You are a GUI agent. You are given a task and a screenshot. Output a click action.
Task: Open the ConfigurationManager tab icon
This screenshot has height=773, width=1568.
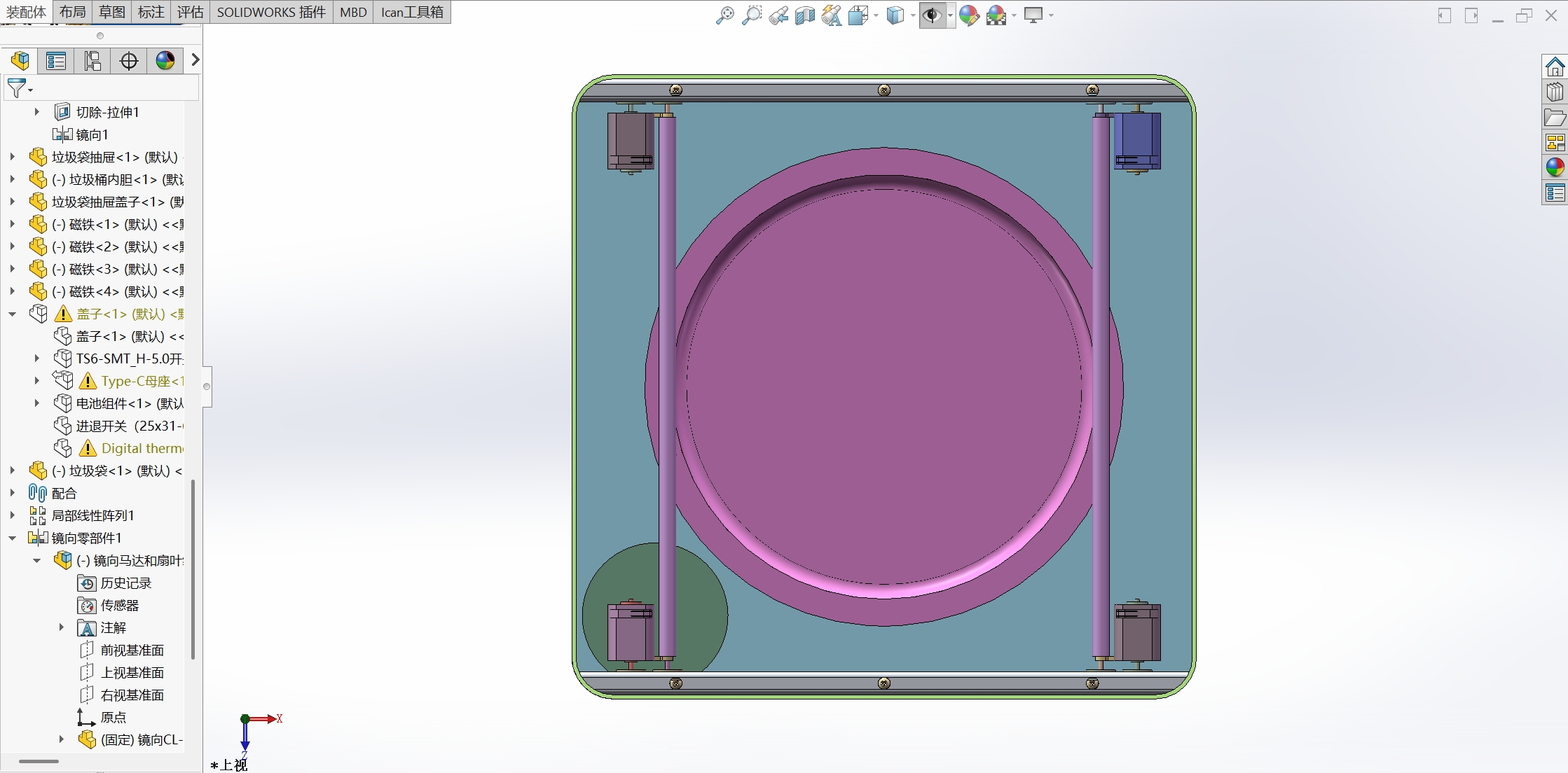(92, 61)
